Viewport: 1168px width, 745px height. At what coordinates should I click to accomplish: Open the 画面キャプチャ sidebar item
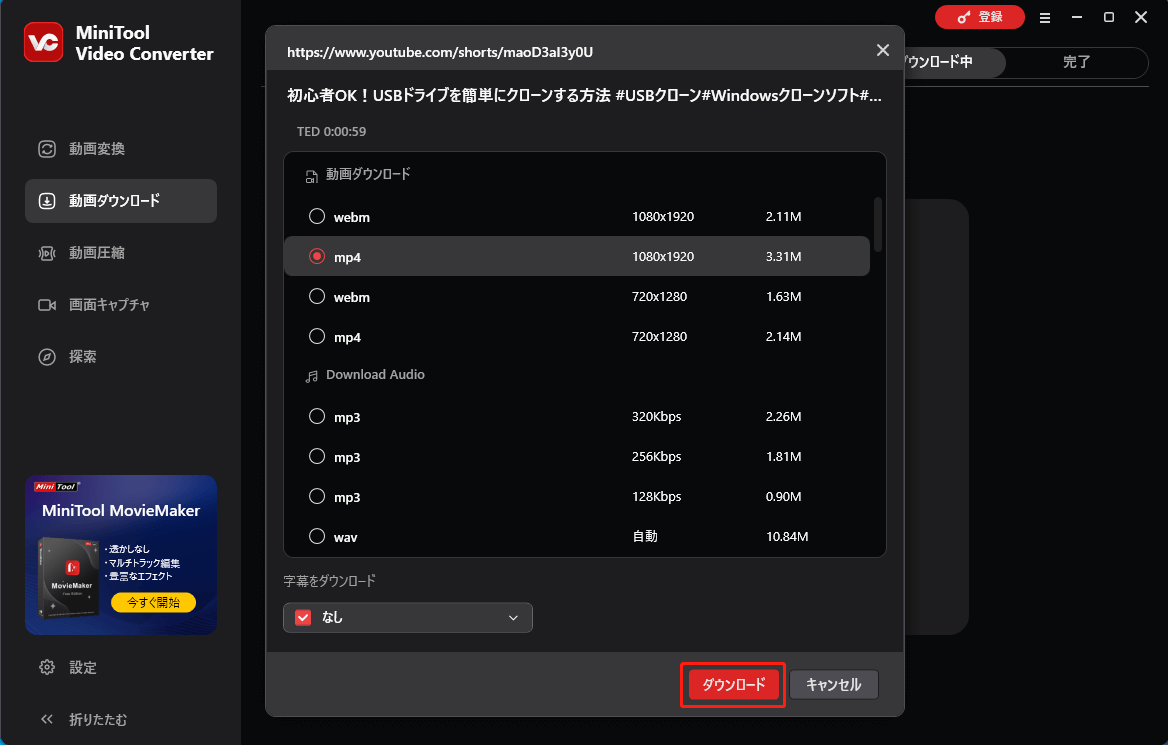121,305
